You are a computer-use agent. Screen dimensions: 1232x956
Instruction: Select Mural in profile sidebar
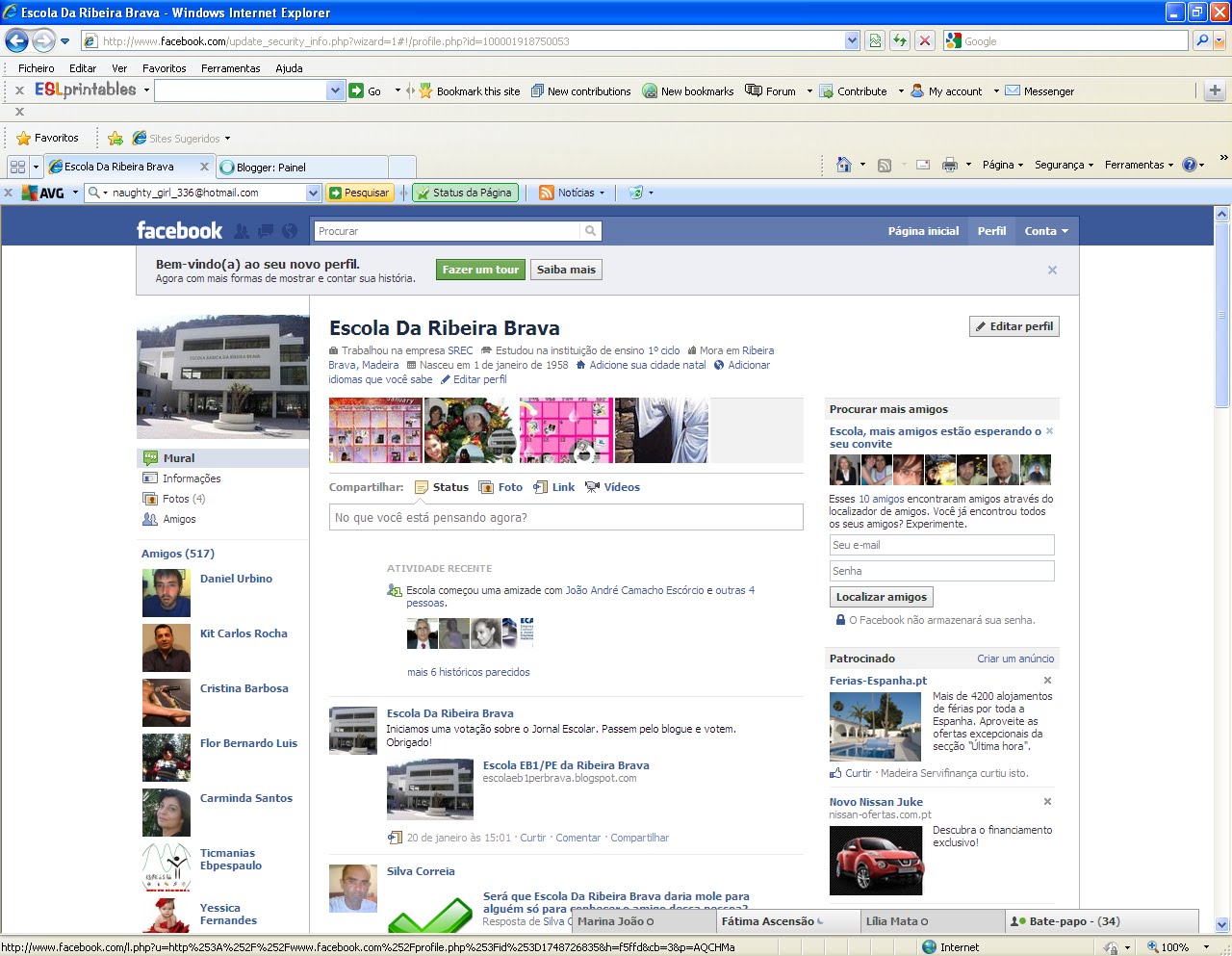coord(222,458)
